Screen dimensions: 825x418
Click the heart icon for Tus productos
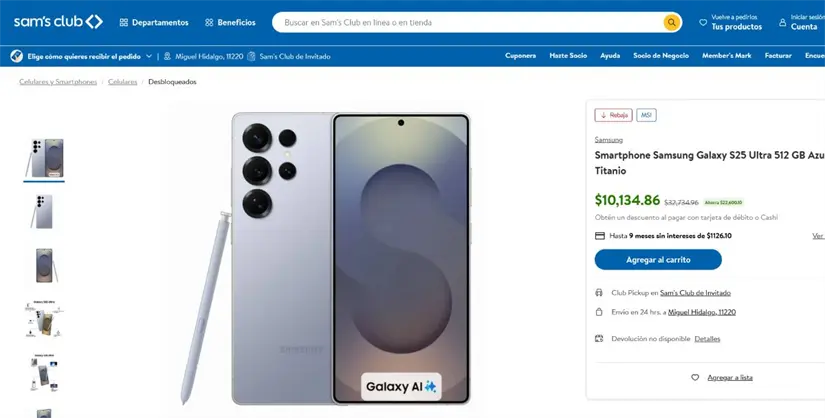(x=703, y=22)
